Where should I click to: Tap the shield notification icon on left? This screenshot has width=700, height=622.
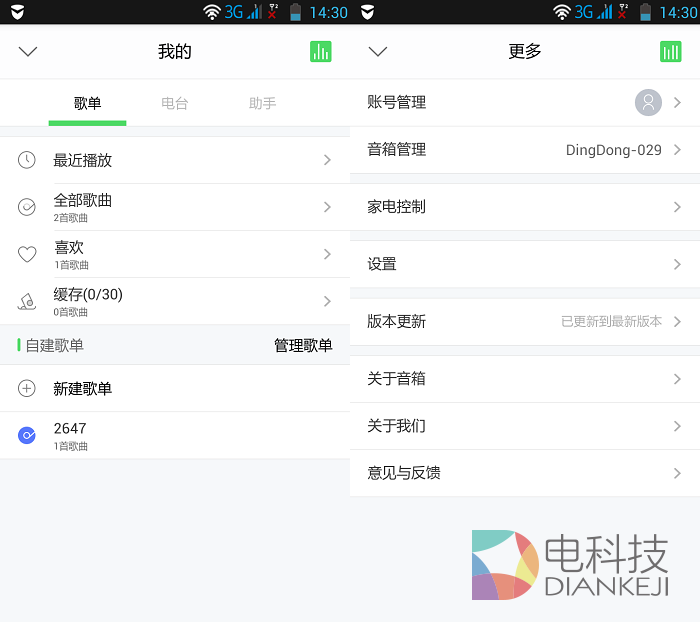pos(17,12)
